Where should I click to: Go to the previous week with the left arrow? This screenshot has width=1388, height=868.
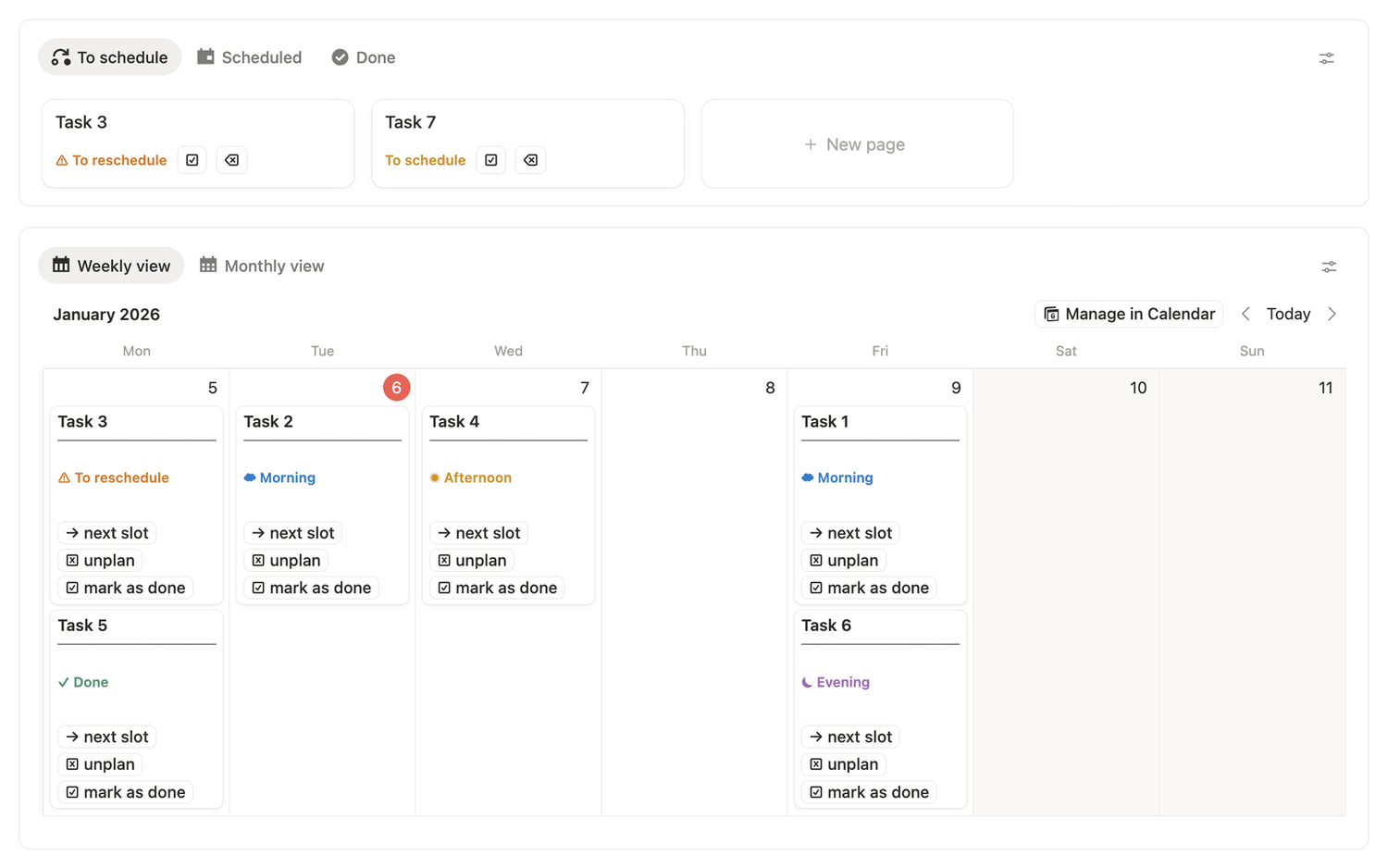pos(1245,314)
